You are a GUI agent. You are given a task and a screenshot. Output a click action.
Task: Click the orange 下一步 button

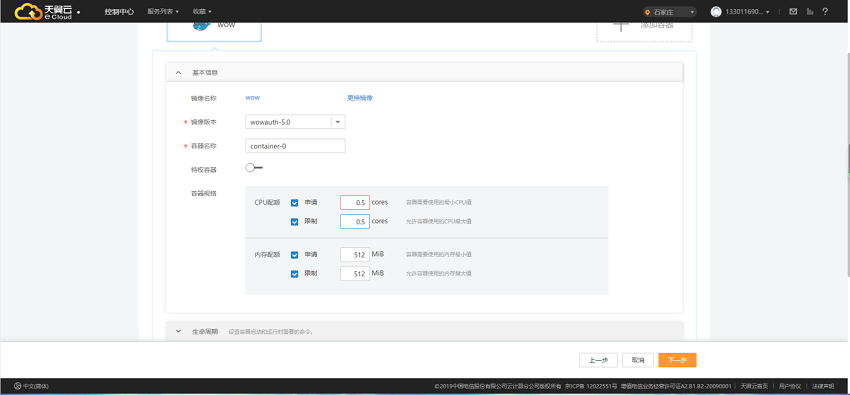click(x=677, y=360)
